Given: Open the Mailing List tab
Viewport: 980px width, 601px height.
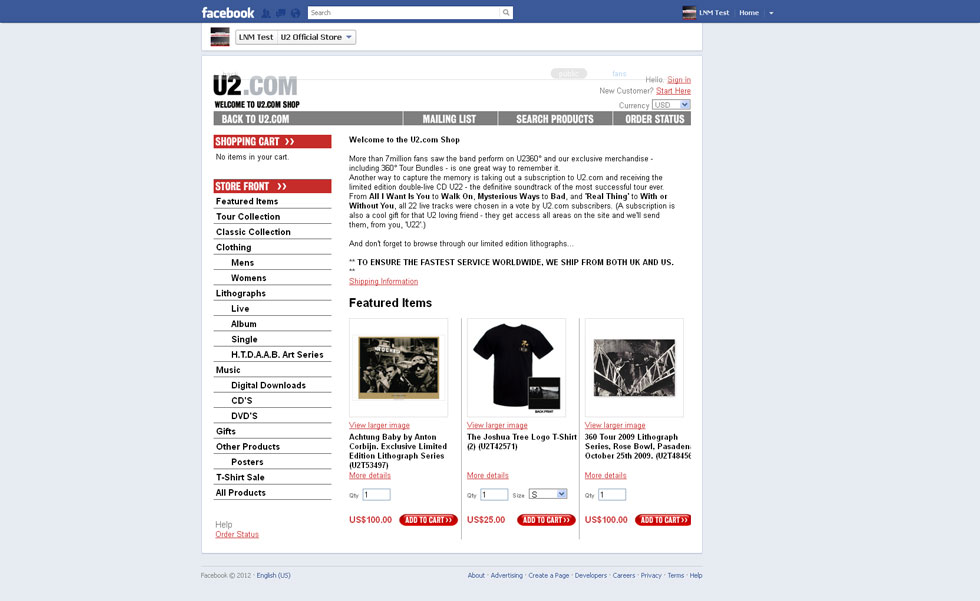Looking at the screenshot, I should 449,119.
